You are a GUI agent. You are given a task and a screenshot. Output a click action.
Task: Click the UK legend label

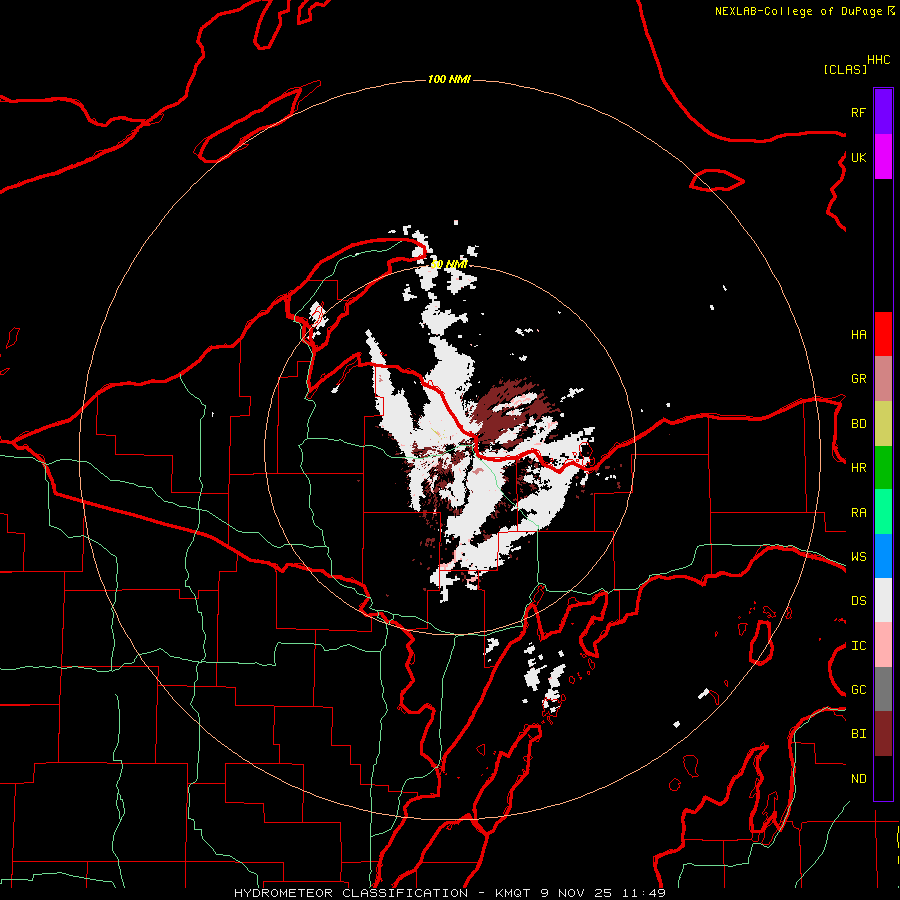click(x=858, y=157)
